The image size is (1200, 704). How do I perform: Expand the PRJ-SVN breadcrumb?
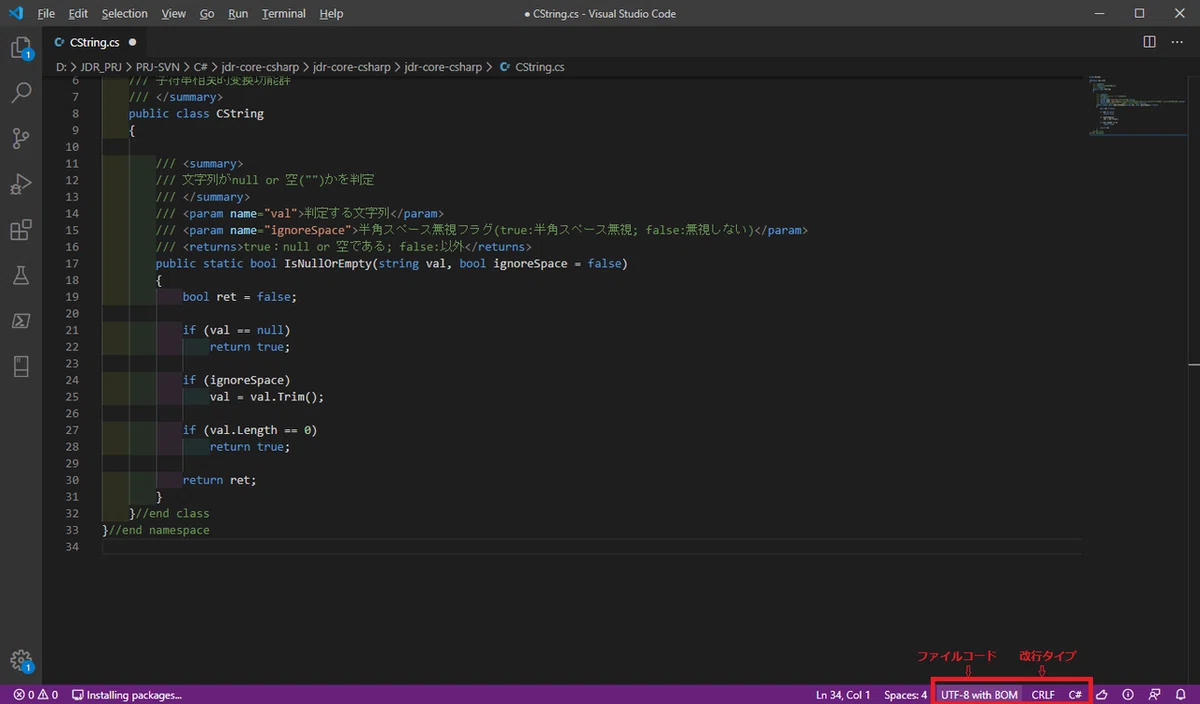pyautogui.click(x=159, y=67)
